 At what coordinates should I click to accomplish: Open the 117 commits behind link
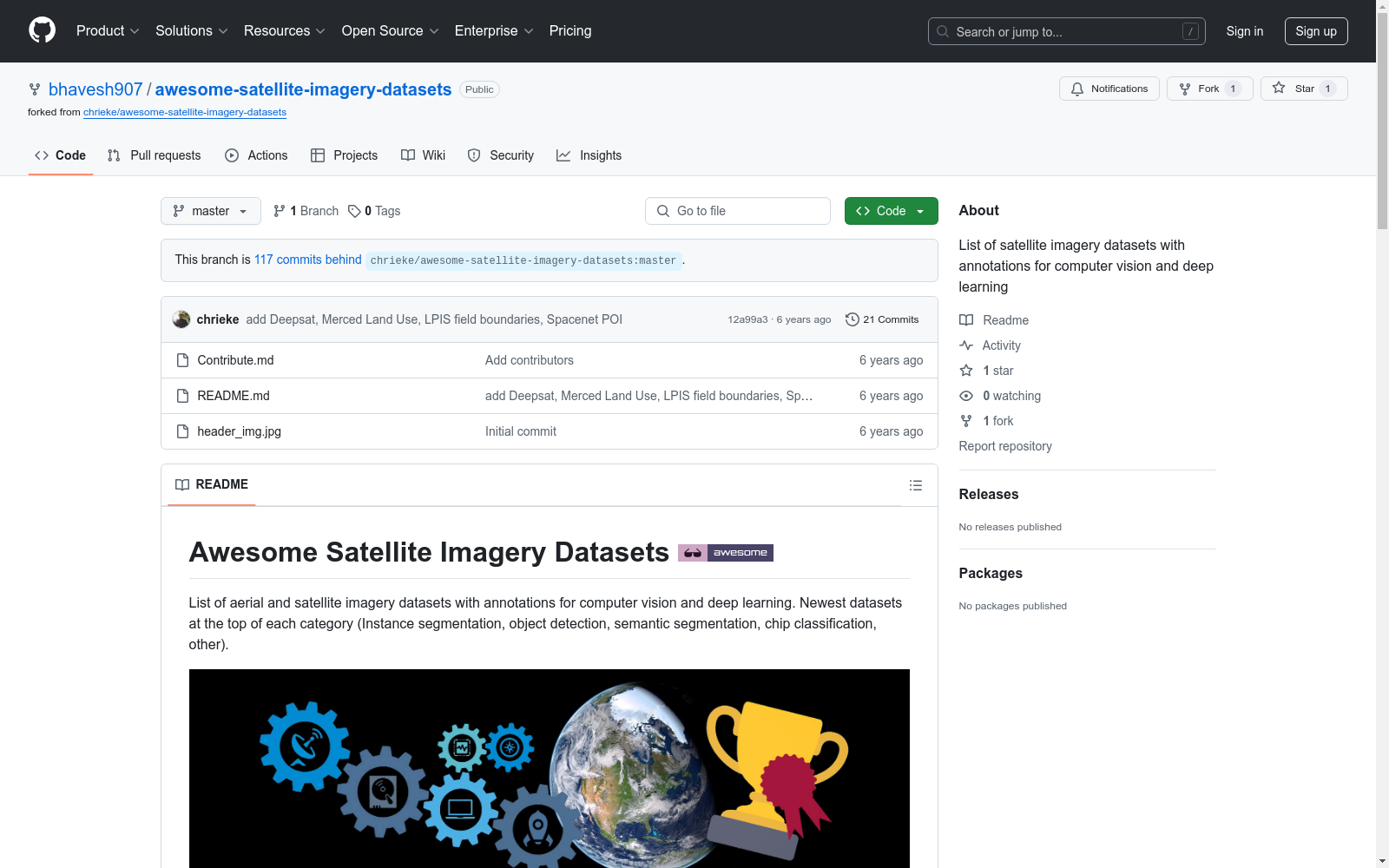(x=307, y=260)
